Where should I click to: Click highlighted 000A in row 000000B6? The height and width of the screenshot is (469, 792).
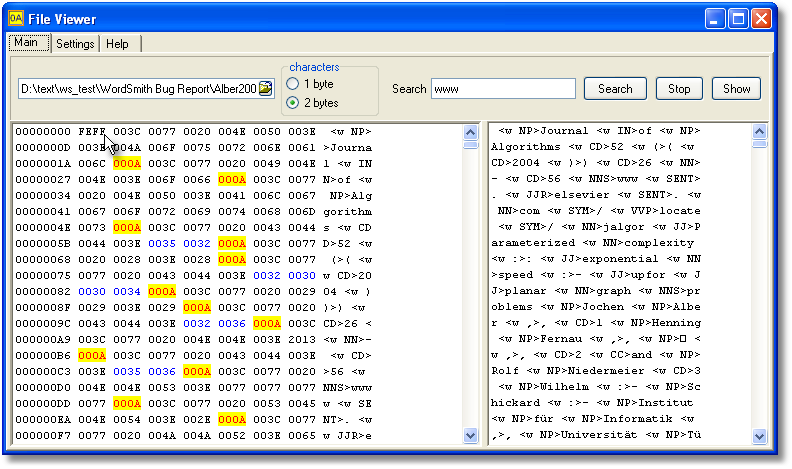coord(92,355)
